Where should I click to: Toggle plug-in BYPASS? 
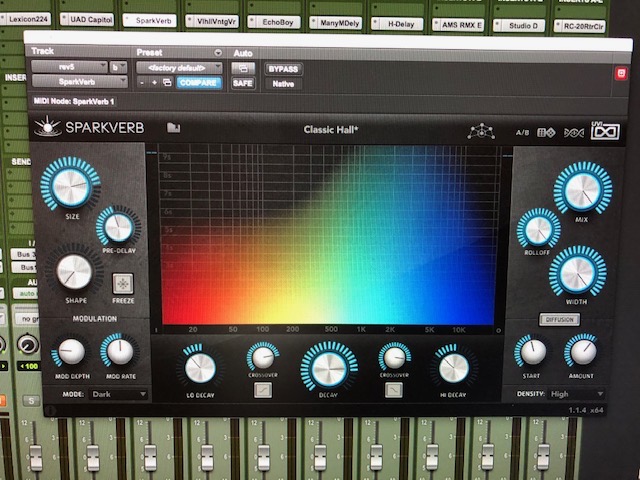pos(283,69)
